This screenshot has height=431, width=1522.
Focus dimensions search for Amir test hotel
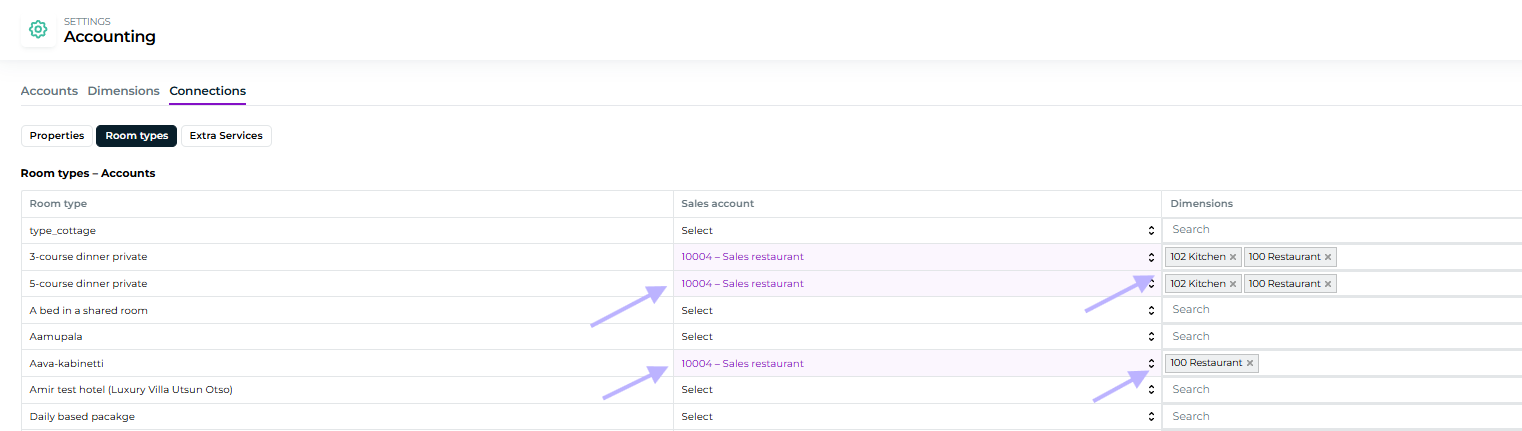click(x=1342, y=390)
